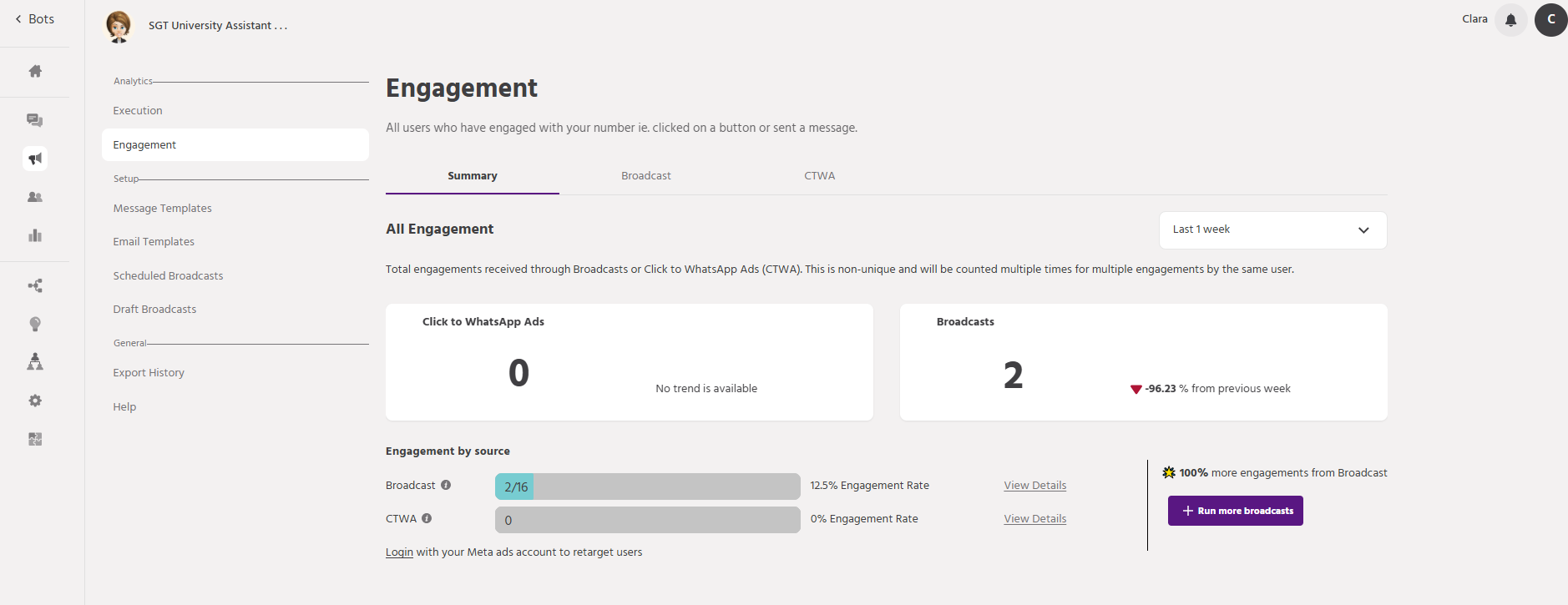1568x605 pixels.
Task: Open View Details for Broadcast row
Action: [x=1034, y=486]
